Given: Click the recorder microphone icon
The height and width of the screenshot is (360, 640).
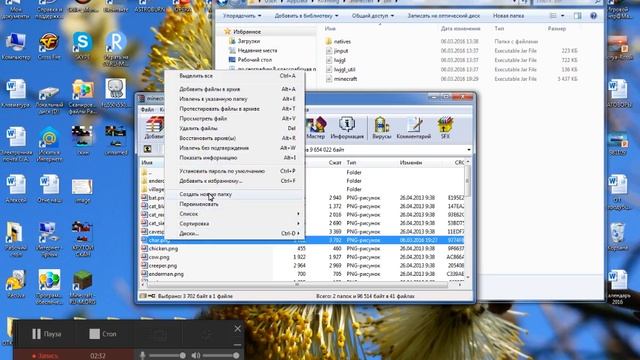Looking at the screenshot, I should [x=142, y=355].
